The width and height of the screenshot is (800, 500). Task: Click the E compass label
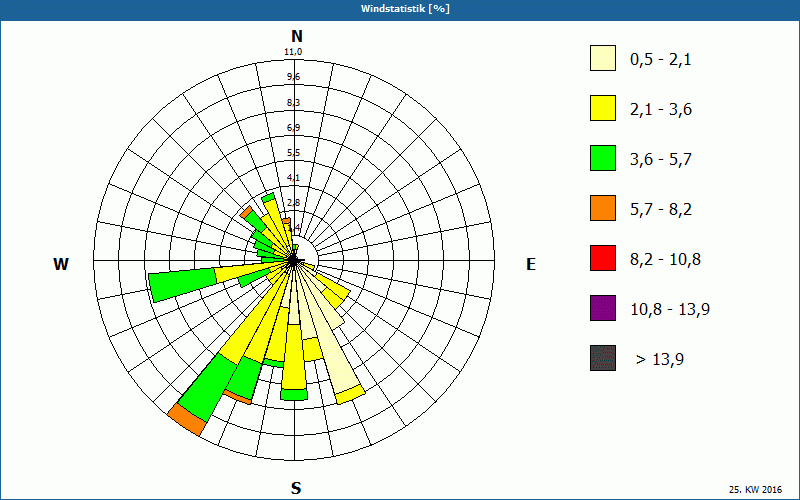[x=531, y=264]
